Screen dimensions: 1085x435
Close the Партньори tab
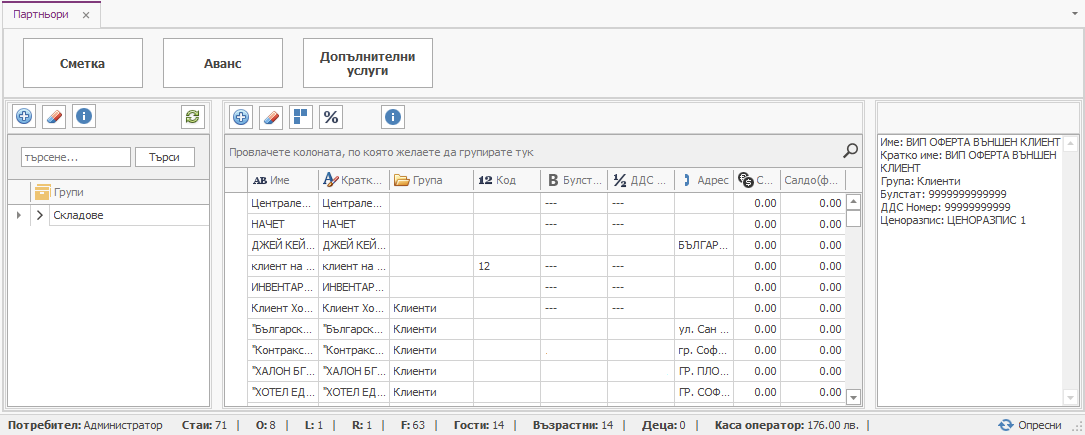(x=86, y=16)
